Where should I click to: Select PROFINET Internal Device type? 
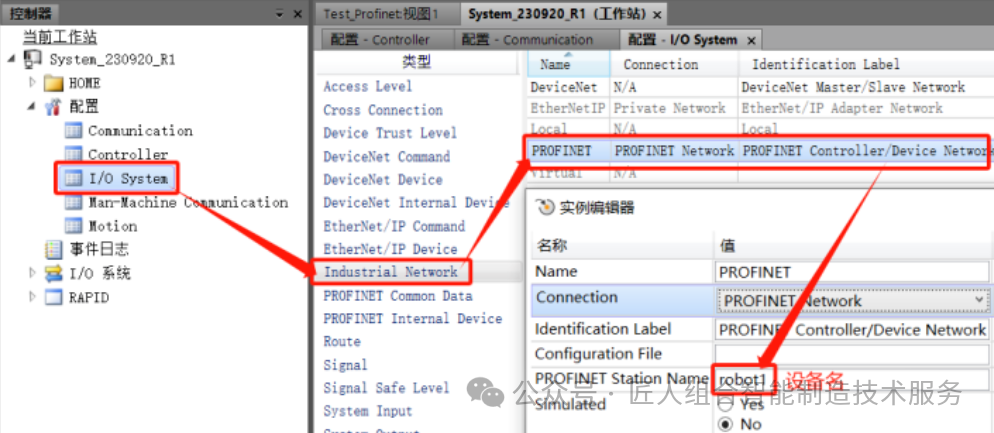(x=412, y=319)
